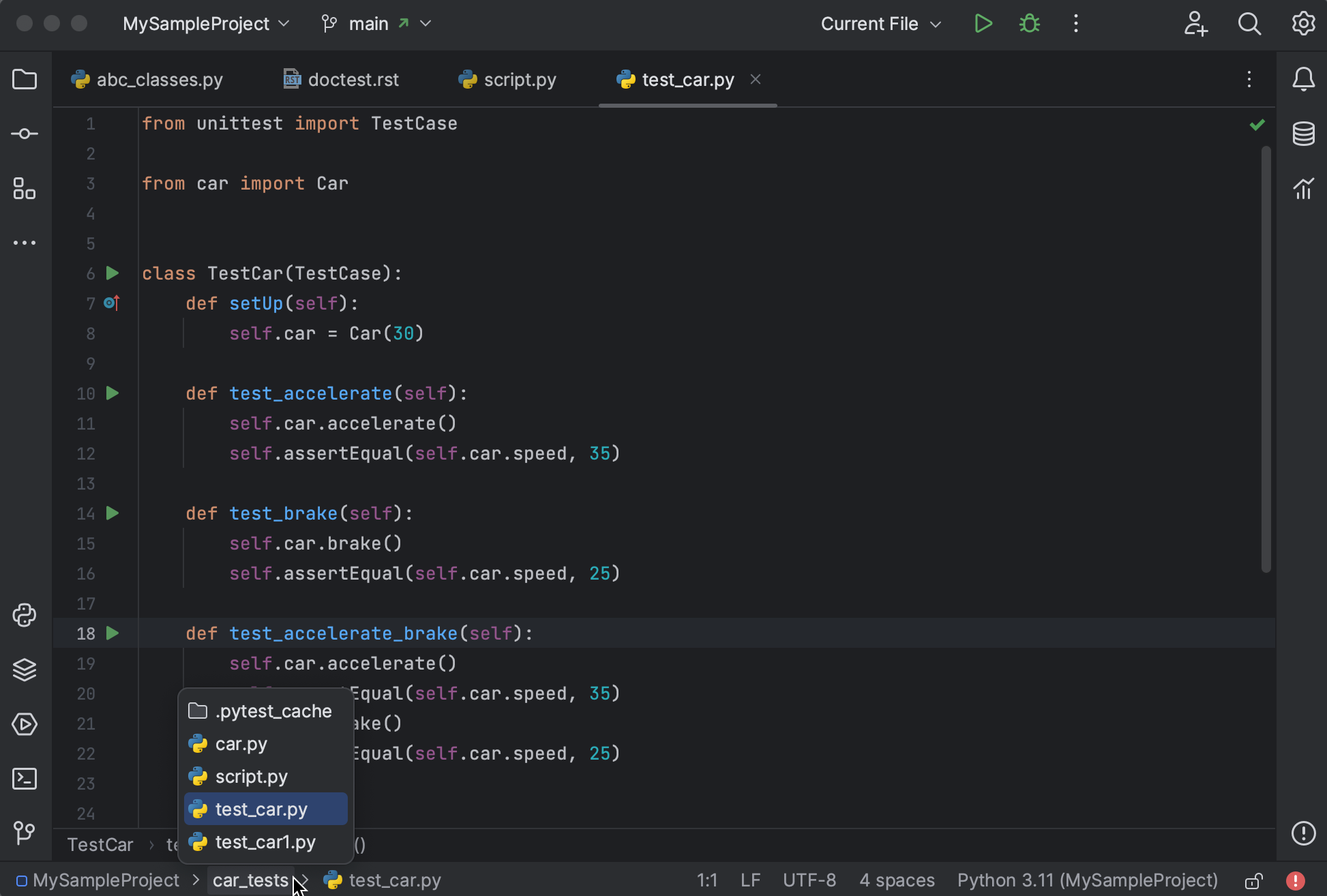1327x896 pixels.
Task: Click Python 3.11 interpreter in status bar
Action: coord(1088,880)
